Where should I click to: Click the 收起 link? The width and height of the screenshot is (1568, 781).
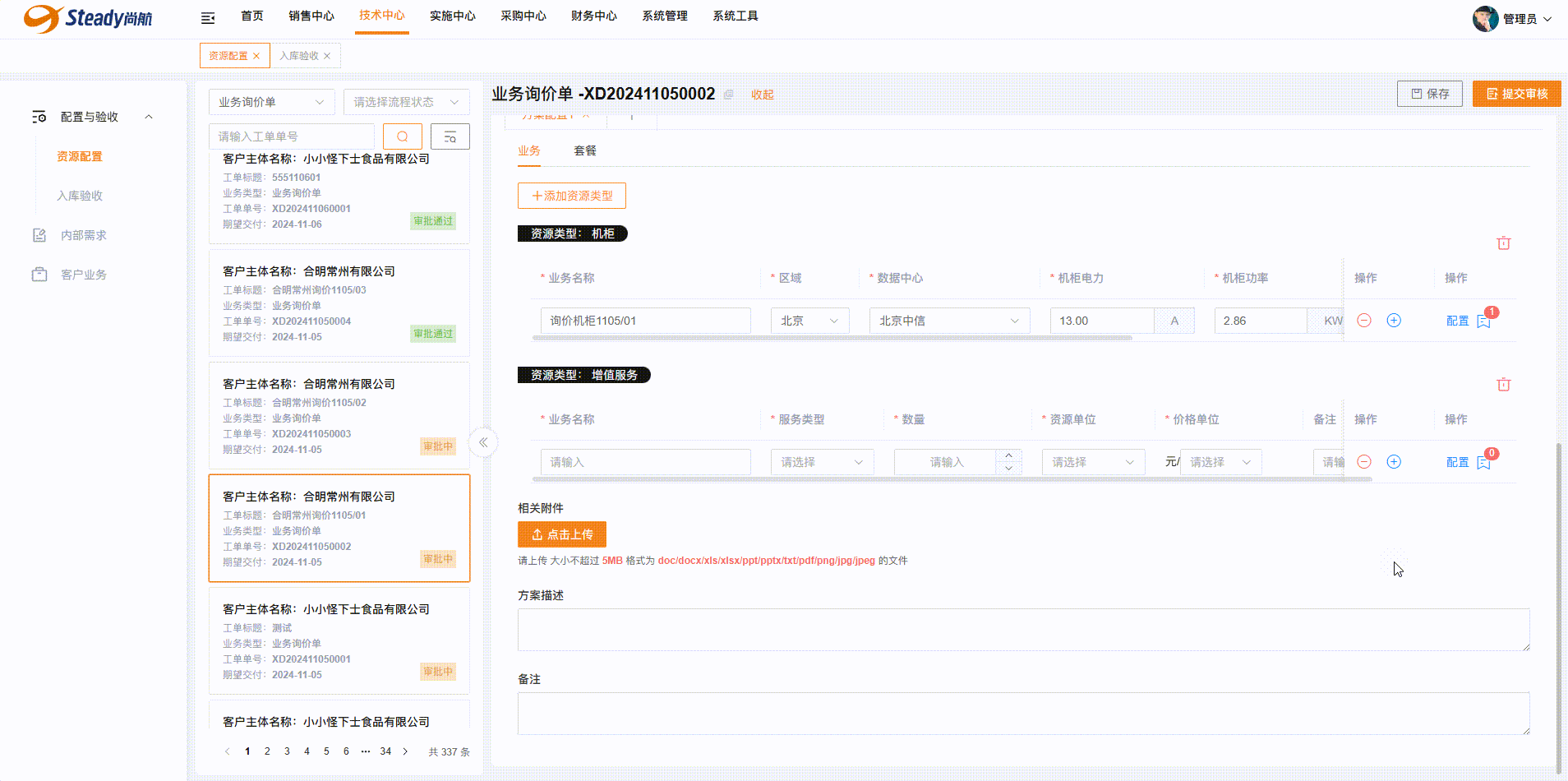[763, 95]
